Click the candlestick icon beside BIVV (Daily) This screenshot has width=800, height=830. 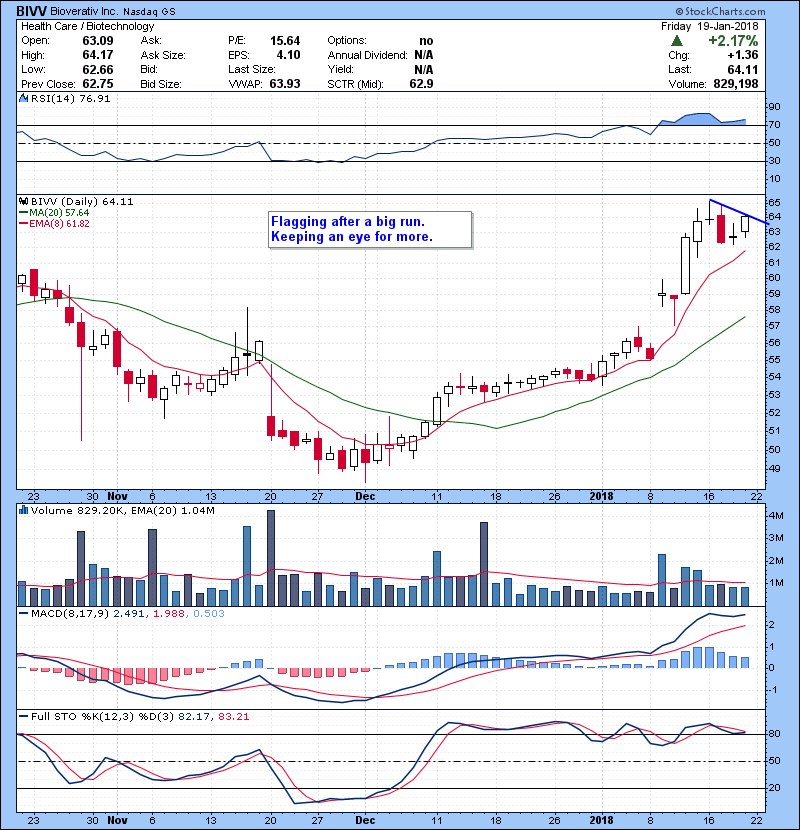point(23,201)
